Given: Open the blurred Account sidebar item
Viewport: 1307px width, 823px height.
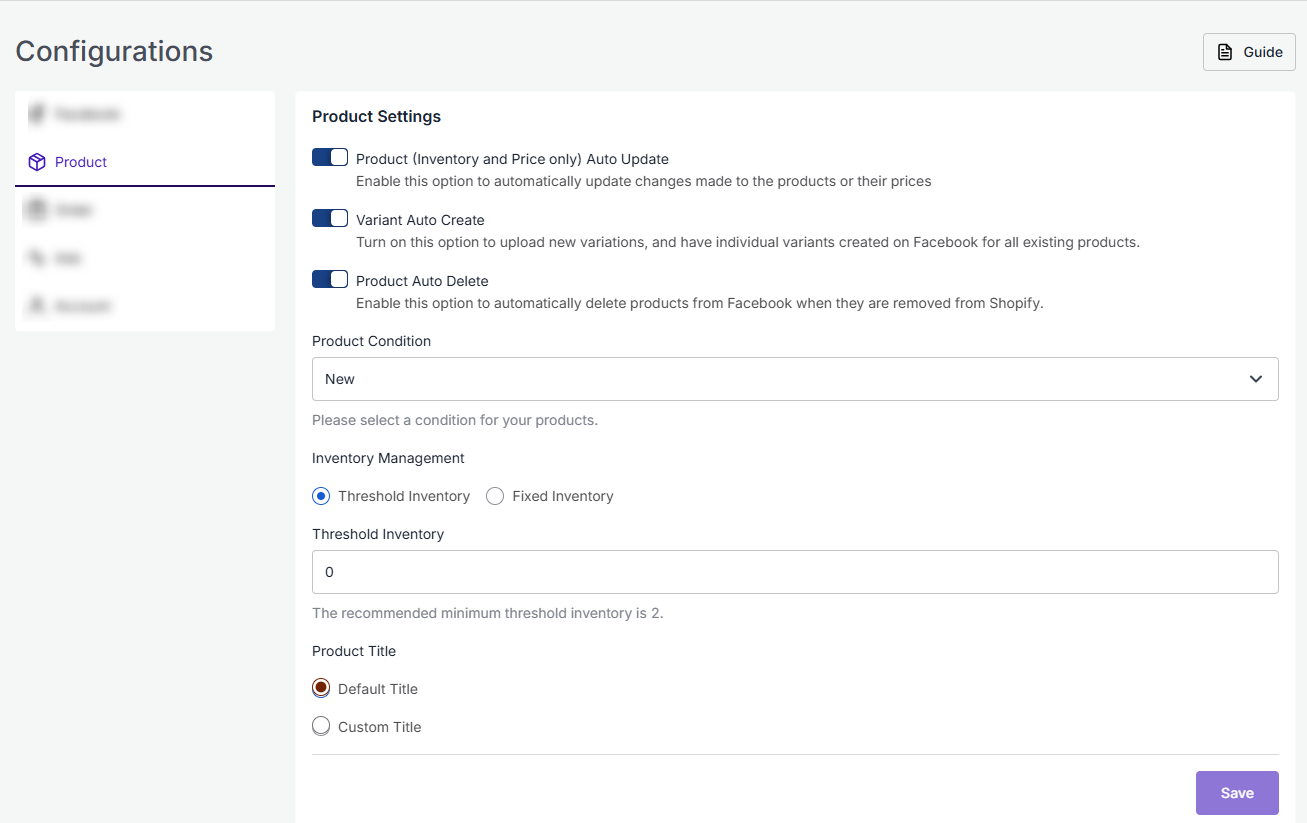Looking at the screenshot, I should coord(83,306).
